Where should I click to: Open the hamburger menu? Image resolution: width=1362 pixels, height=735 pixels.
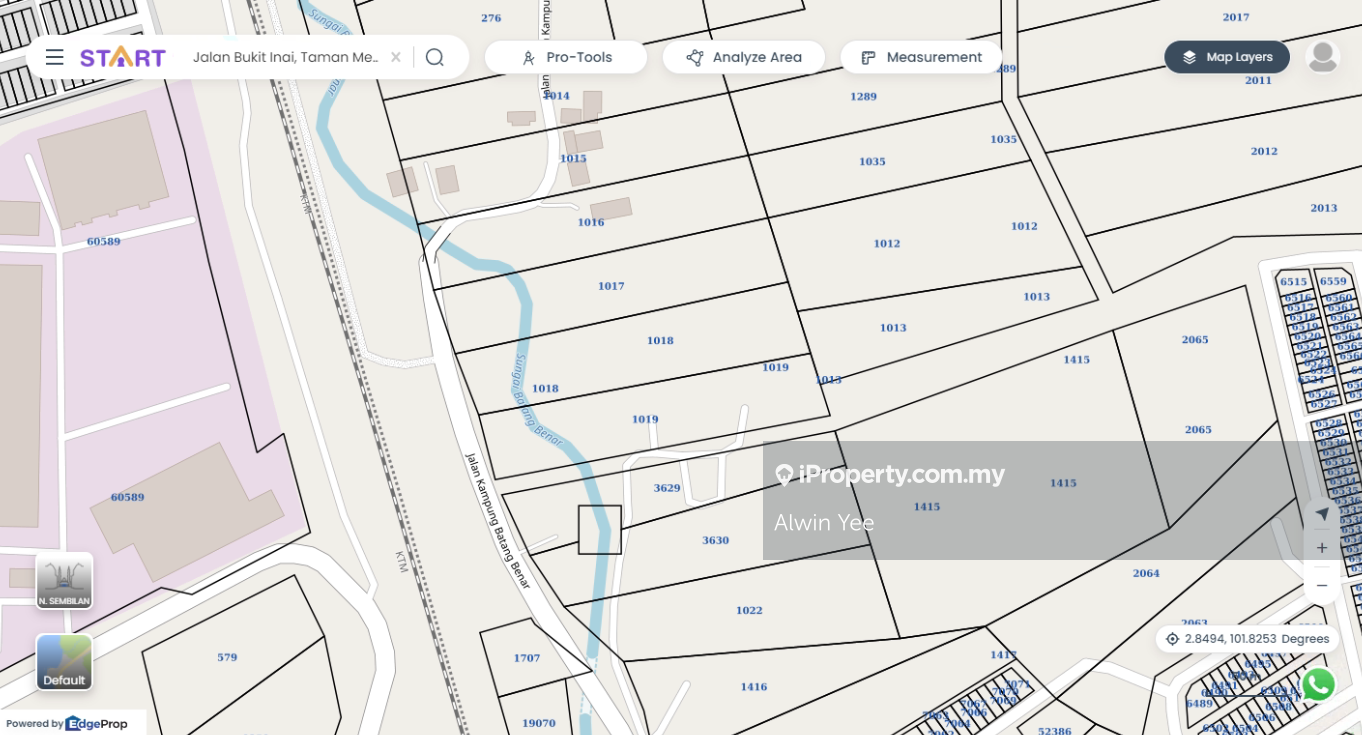55,57
